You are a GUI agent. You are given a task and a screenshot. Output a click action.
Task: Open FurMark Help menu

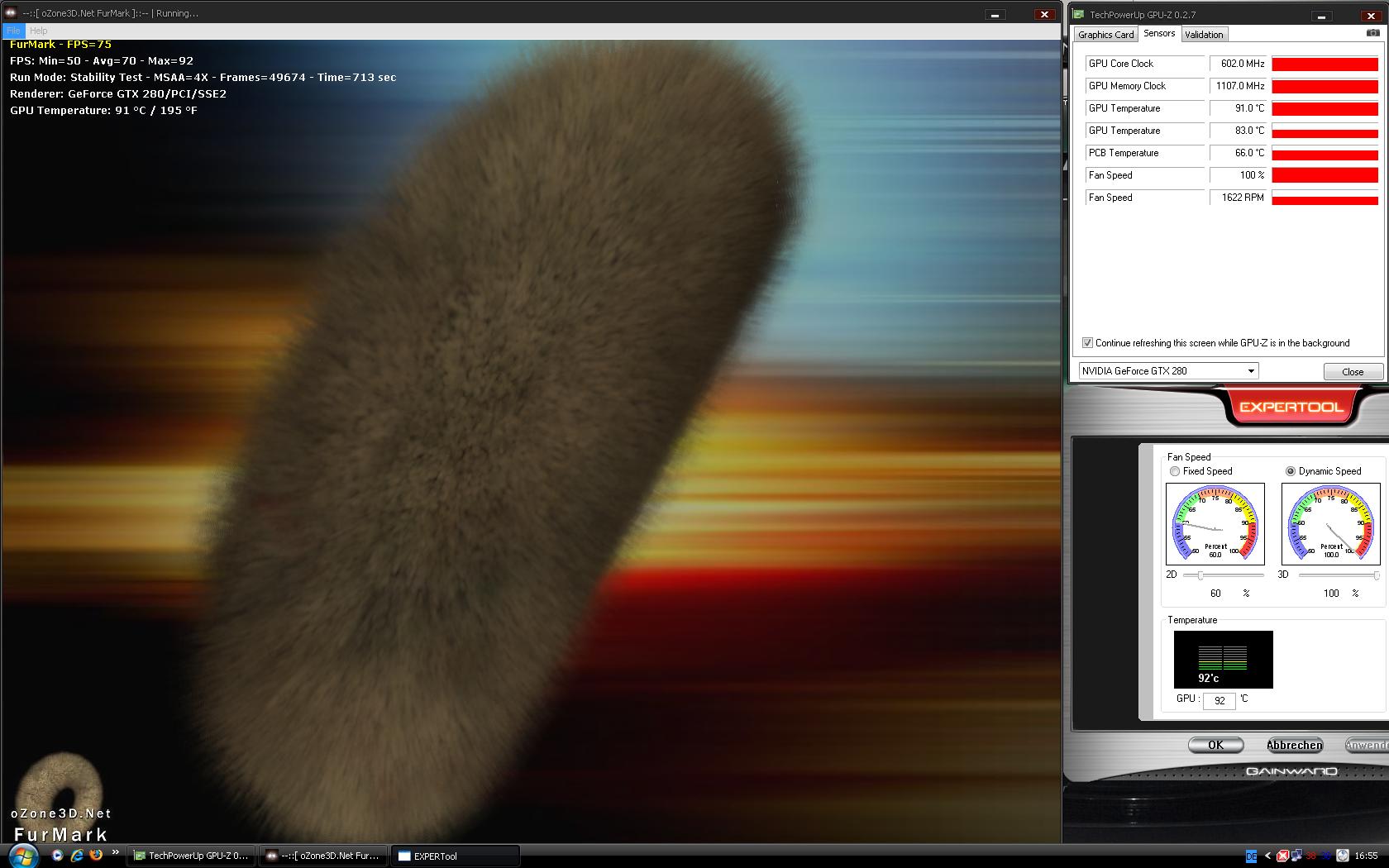pos(39,31)
